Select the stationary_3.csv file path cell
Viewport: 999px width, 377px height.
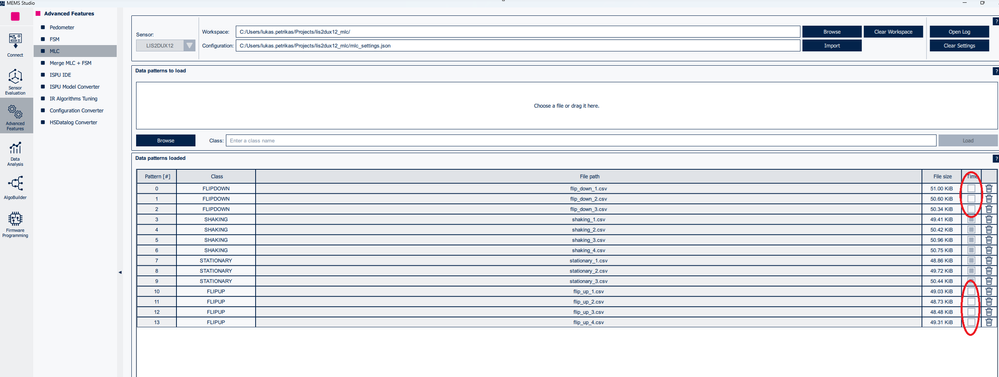click(x=589, y=281)
